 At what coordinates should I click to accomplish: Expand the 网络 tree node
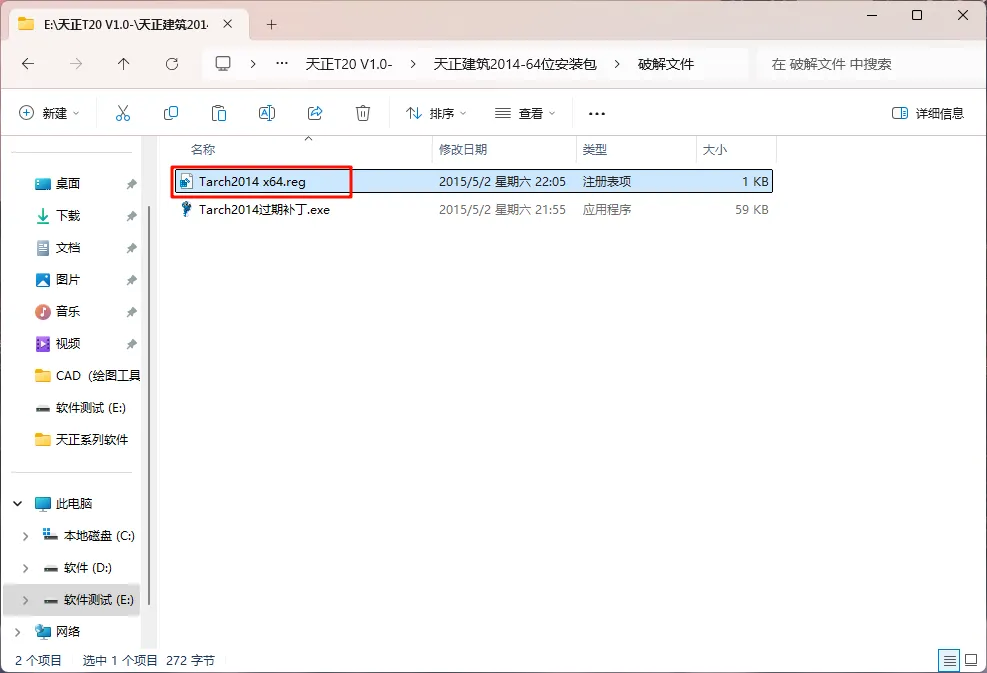click(18, 631)
